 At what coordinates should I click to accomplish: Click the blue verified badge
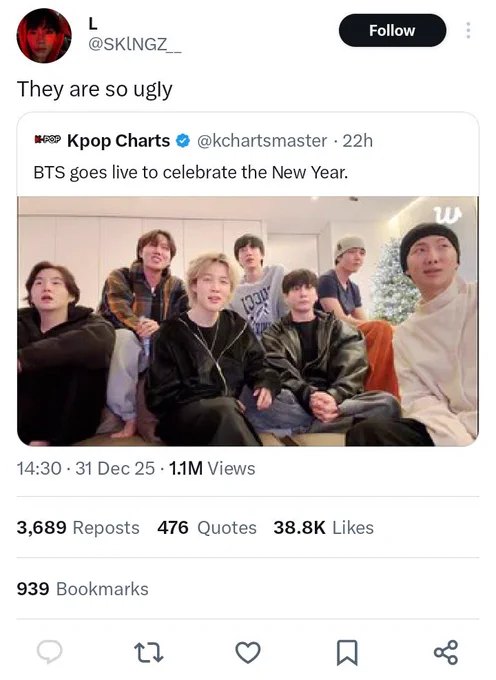(x=183, y=141)
